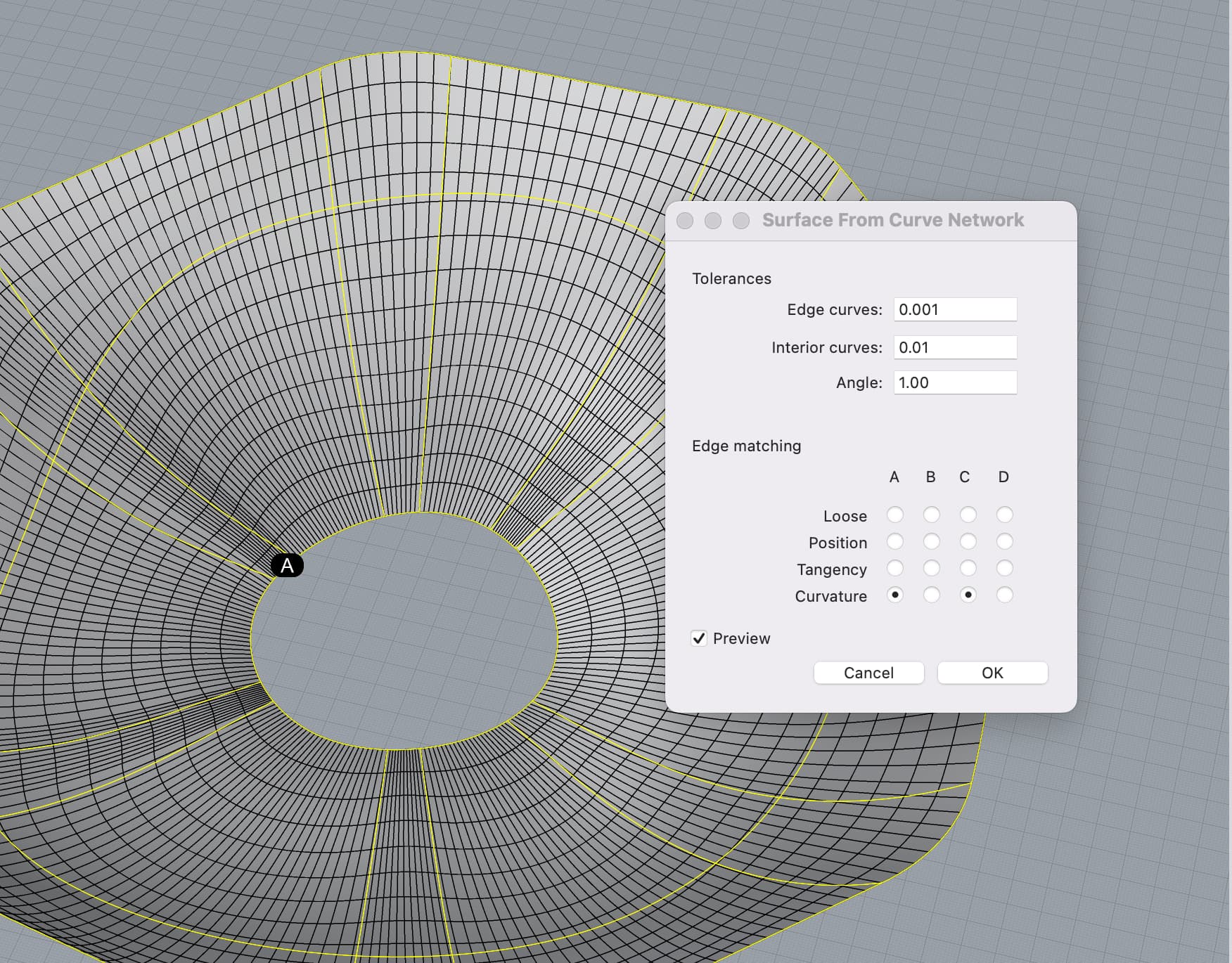The image size is (1232, 963).
Task: Select Loose for edge B
Action: [x=931, y=515]
